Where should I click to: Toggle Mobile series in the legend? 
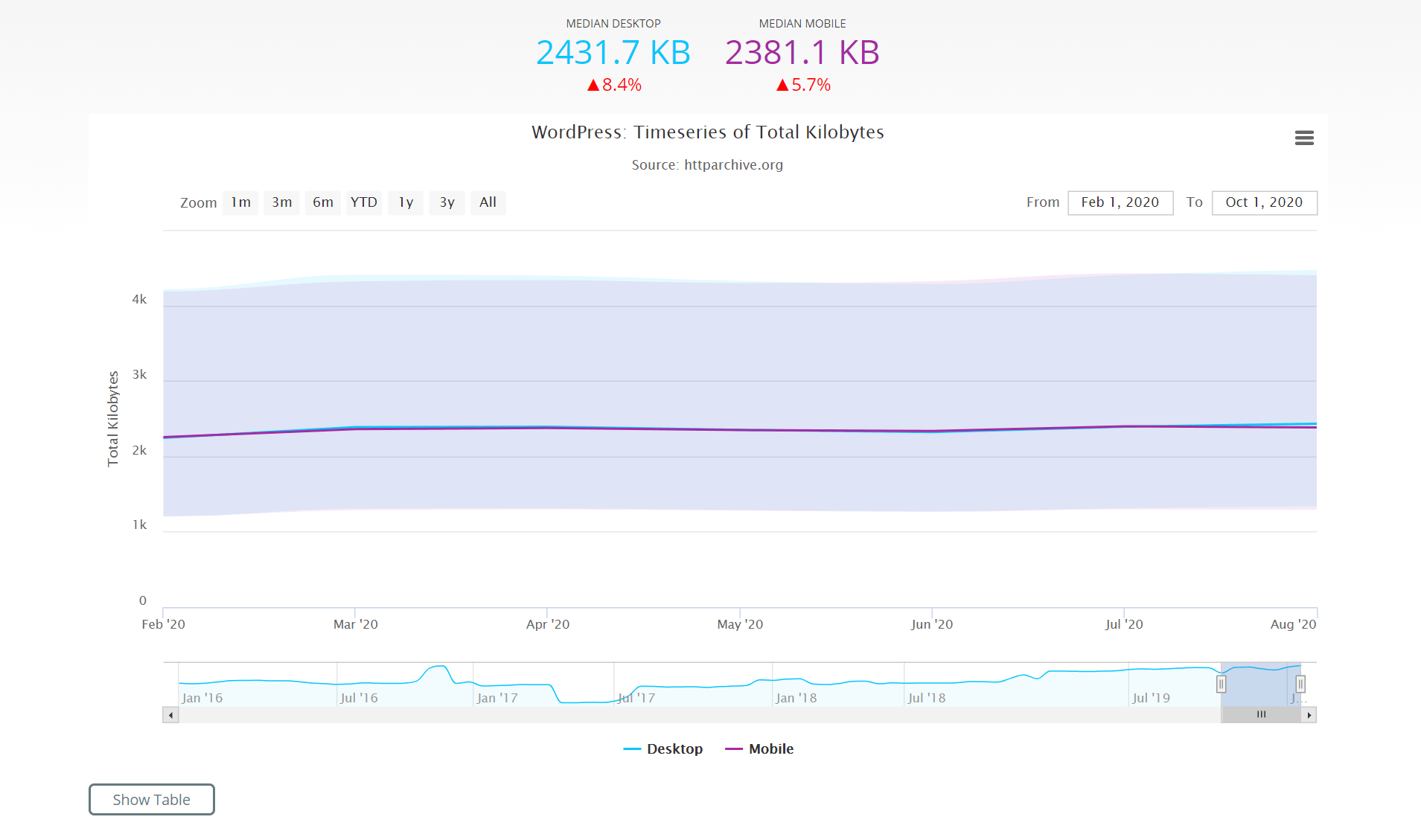(x=759, y=749)
